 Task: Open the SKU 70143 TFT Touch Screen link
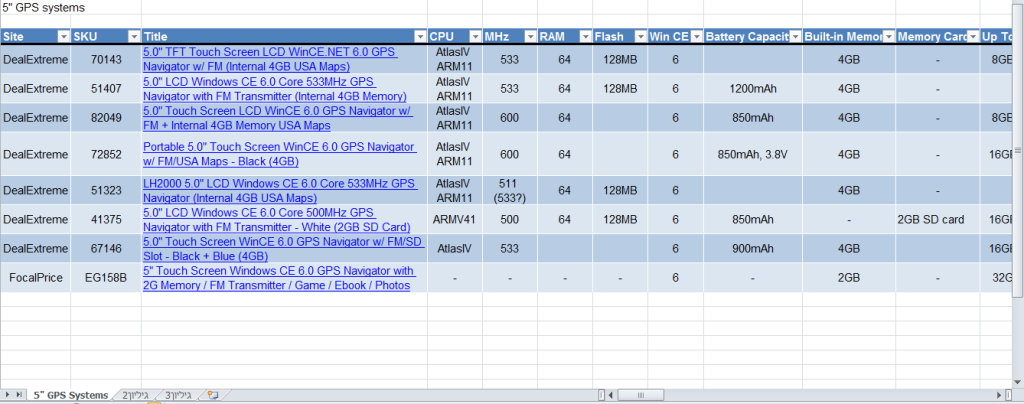270,59
